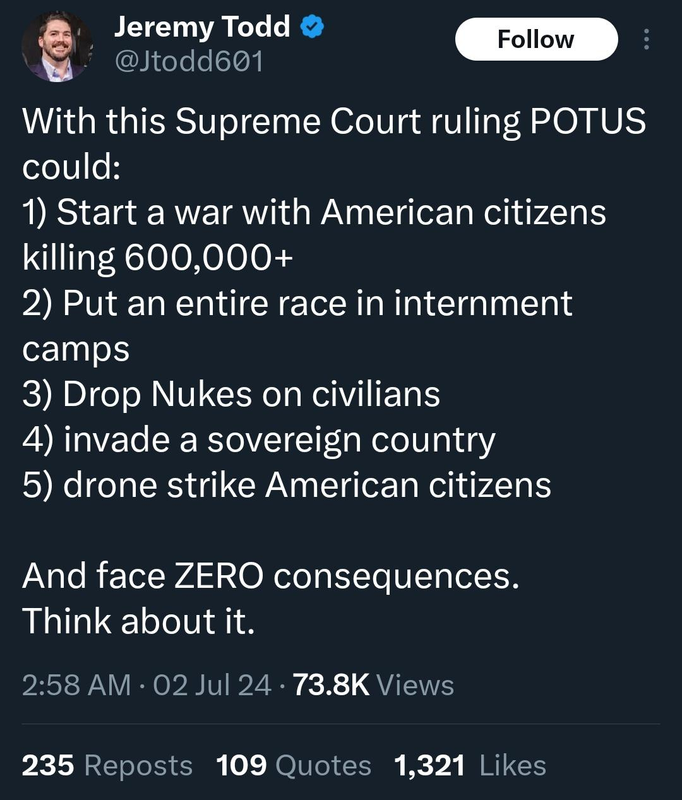This screenshot has height=800, width=682.
Task: Open Jeremy Todd's profile picture
Action: click(x=57, y=46)
